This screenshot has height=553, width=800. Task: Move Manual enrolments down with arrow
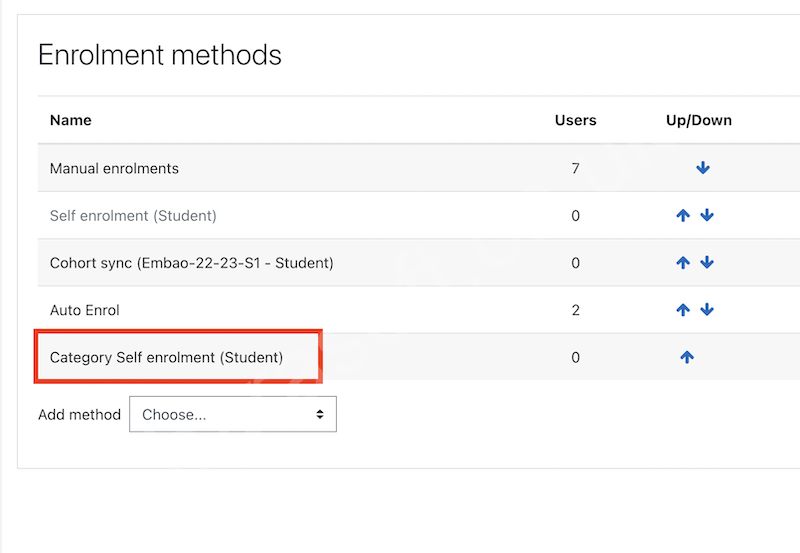pyautogui.click(x=703, y=168)
